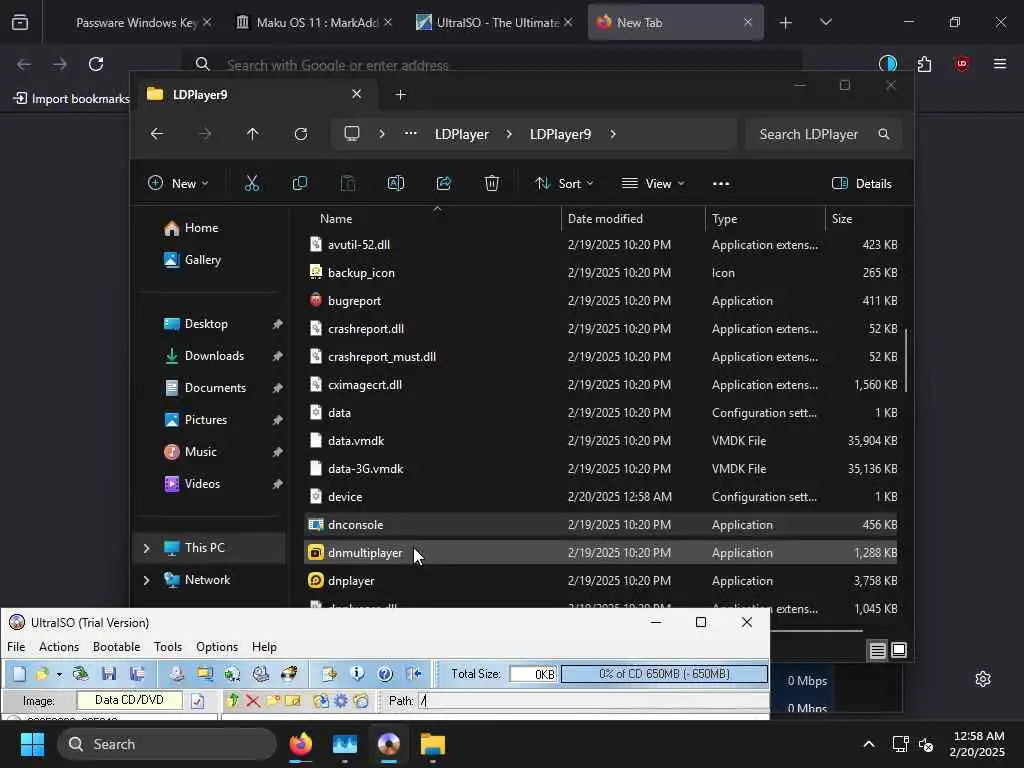This screenshot has height=768, width=1024.
Task: Show hidden system tray icons
Action: coord(869,744)
